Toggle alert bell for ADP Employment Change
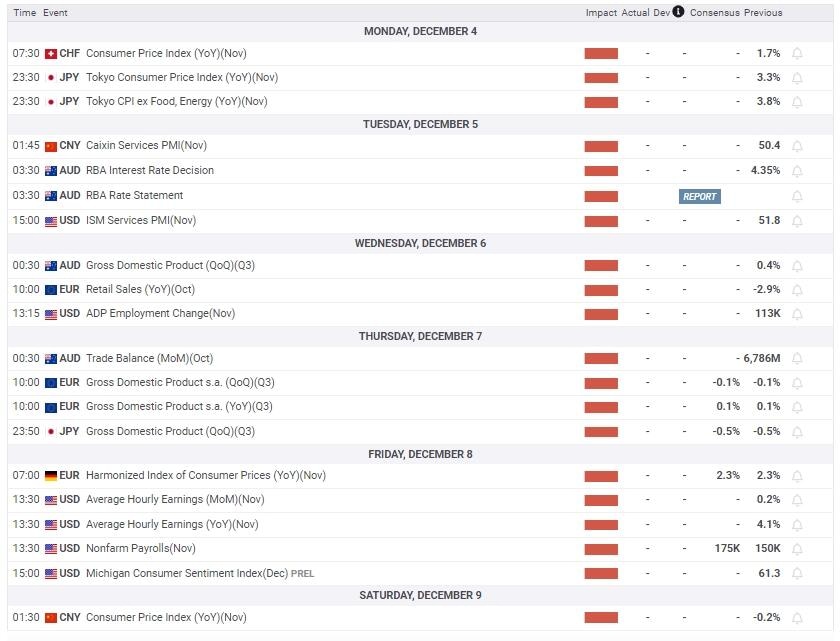This screenshot has height=641, width=840. click(797, 314)
